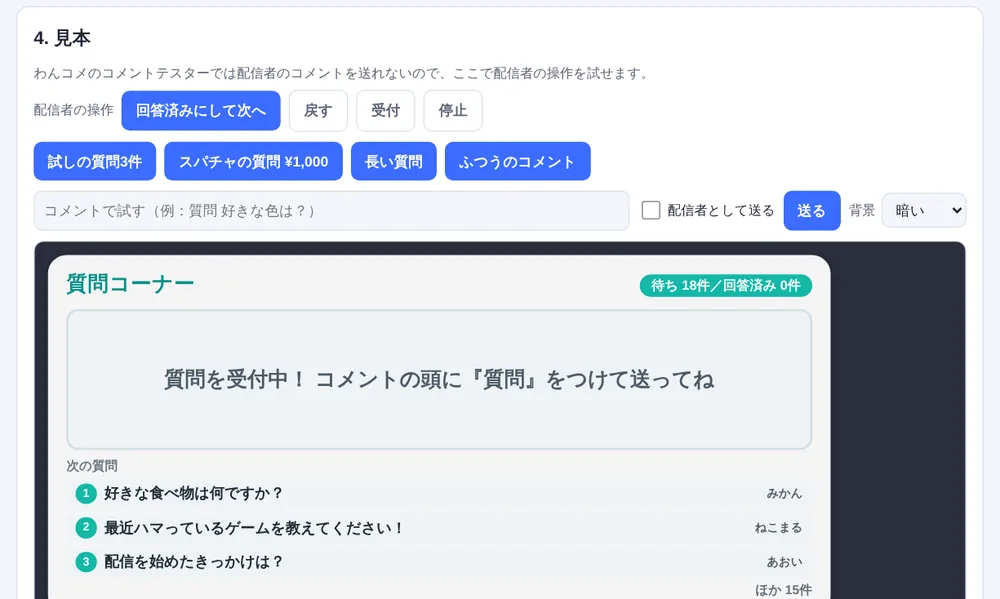Click the 長い質問 button

click(393, 161)
